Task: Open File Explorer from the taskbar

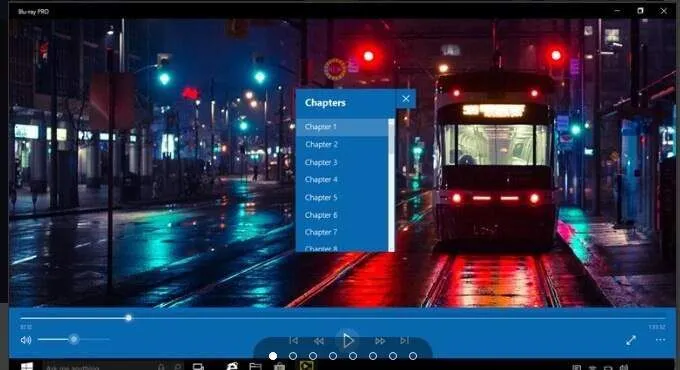Action: coord(255,367)
